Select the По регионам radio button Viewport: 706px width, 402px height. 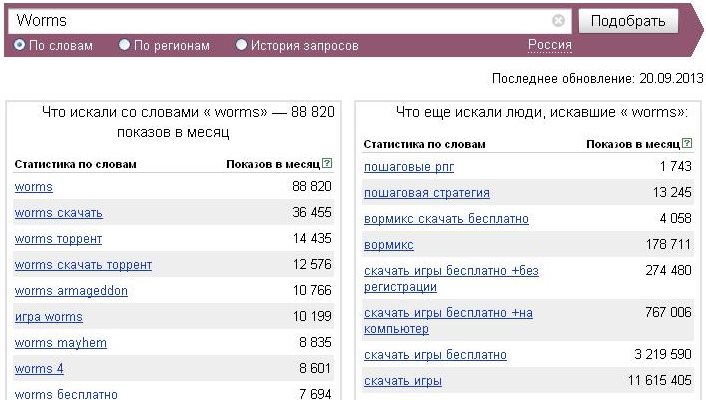[124, 45]
